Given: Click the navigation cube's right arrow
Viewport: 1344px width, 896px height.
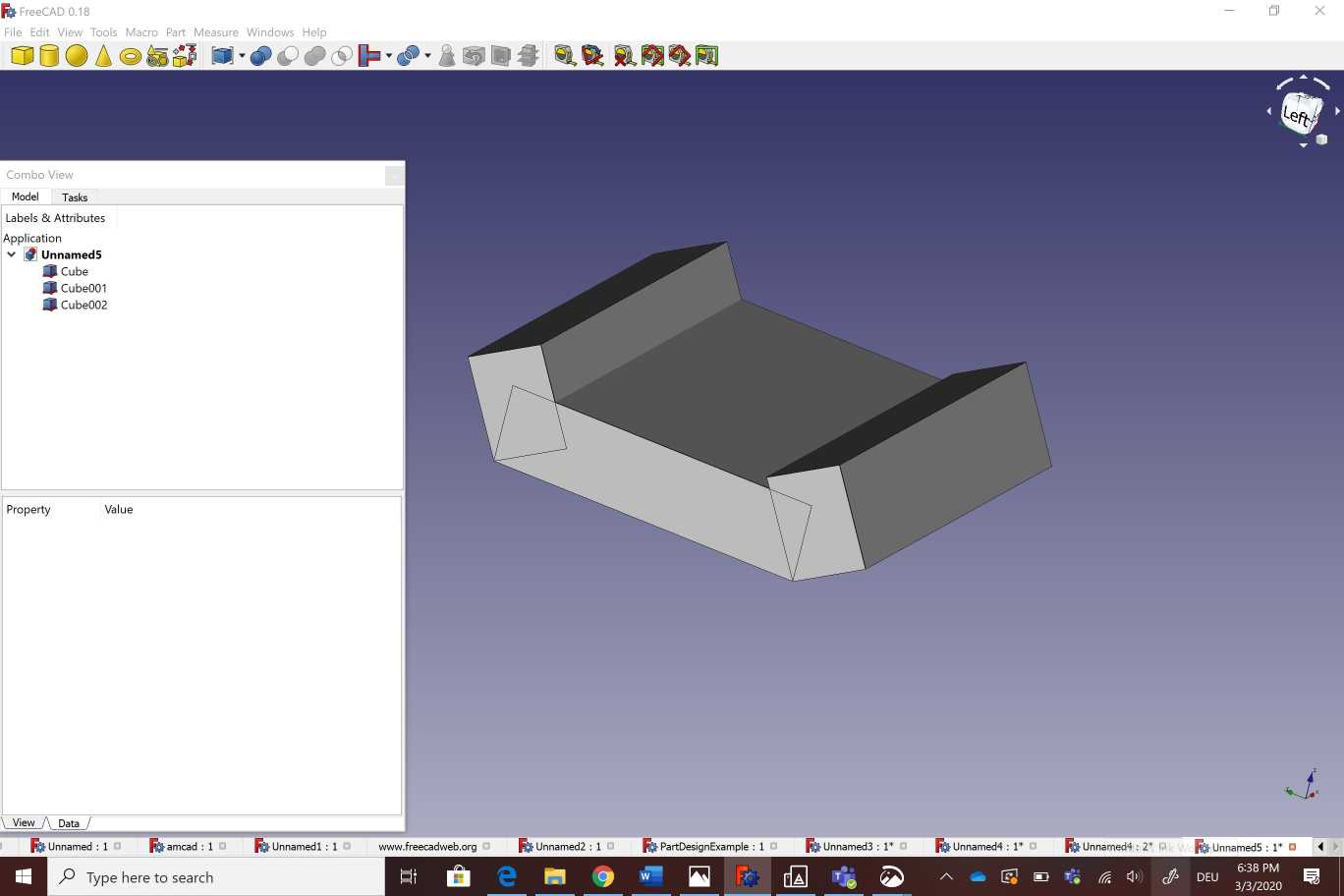Looking at the screenshot, I should coord(1337,112).
